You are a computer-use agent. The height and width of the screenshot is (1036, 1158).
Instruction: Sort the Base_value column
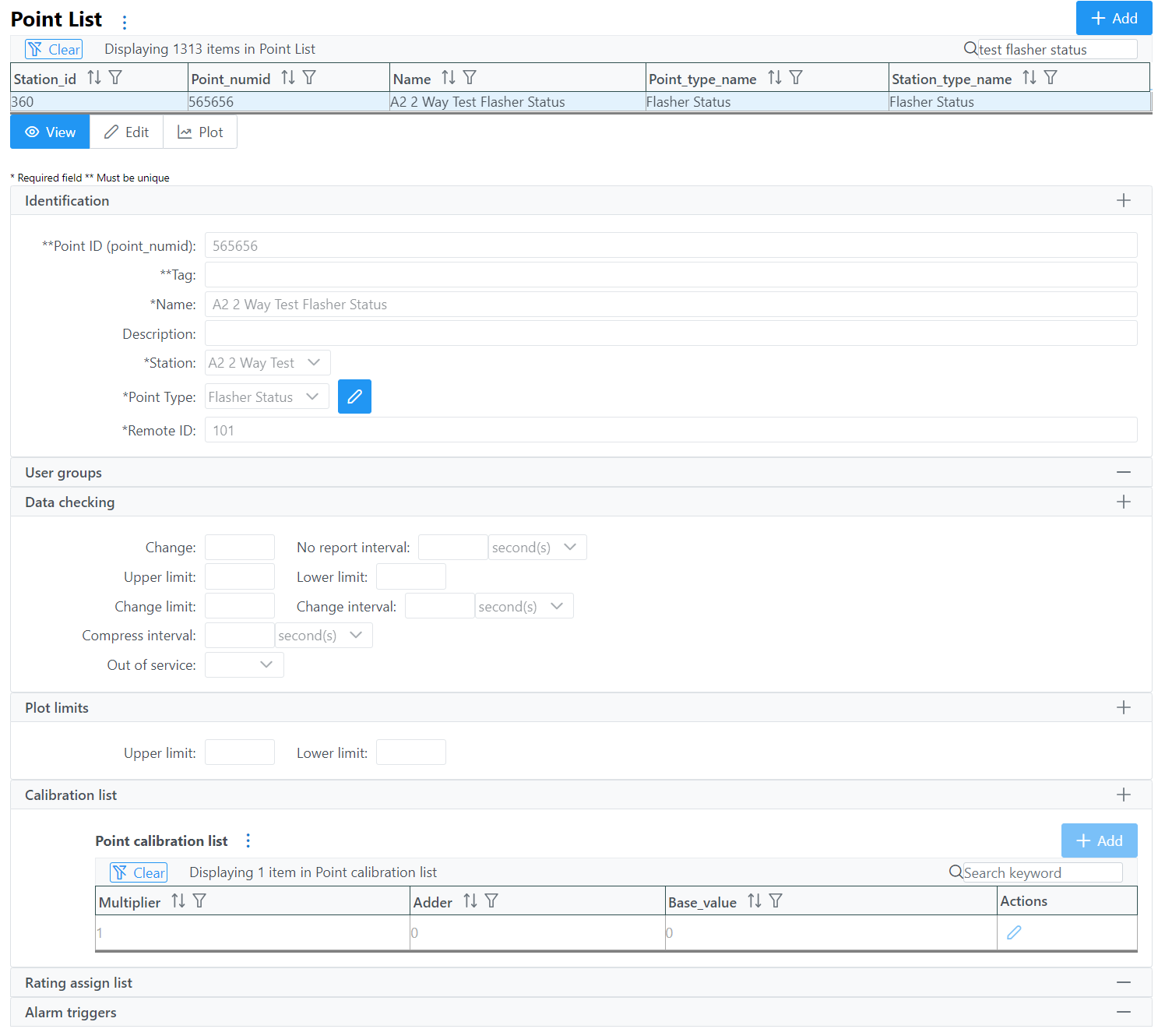tap(755, 901)
